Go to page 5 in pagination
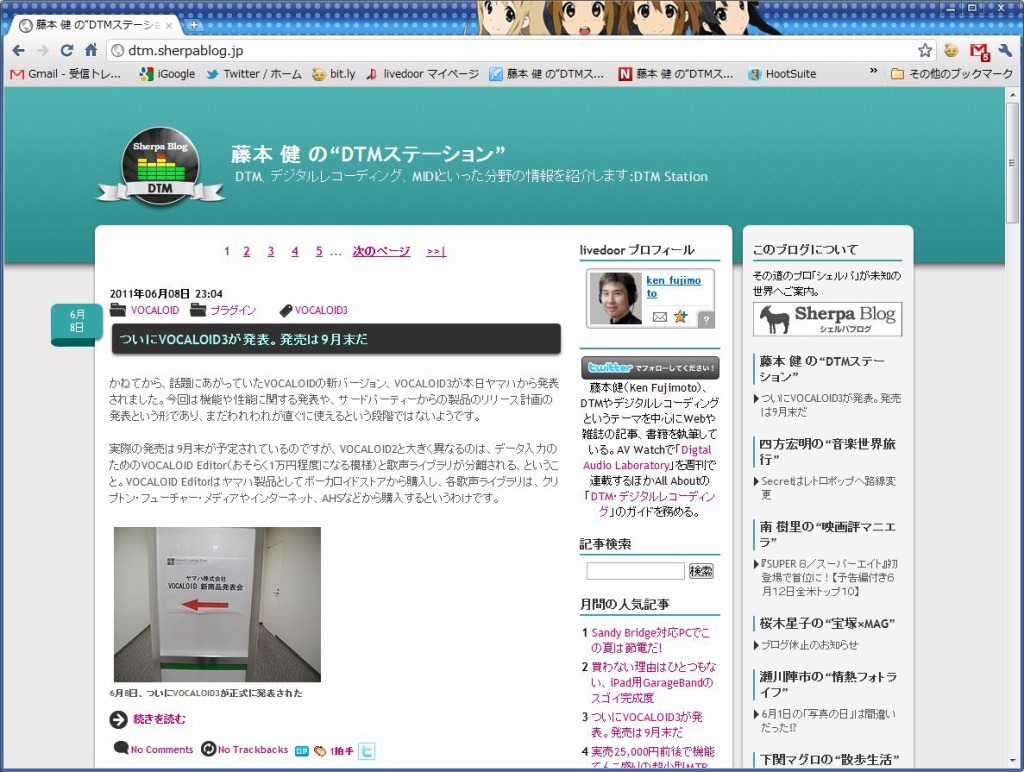This screenshot has height=772, width=1024. point(319,251)
